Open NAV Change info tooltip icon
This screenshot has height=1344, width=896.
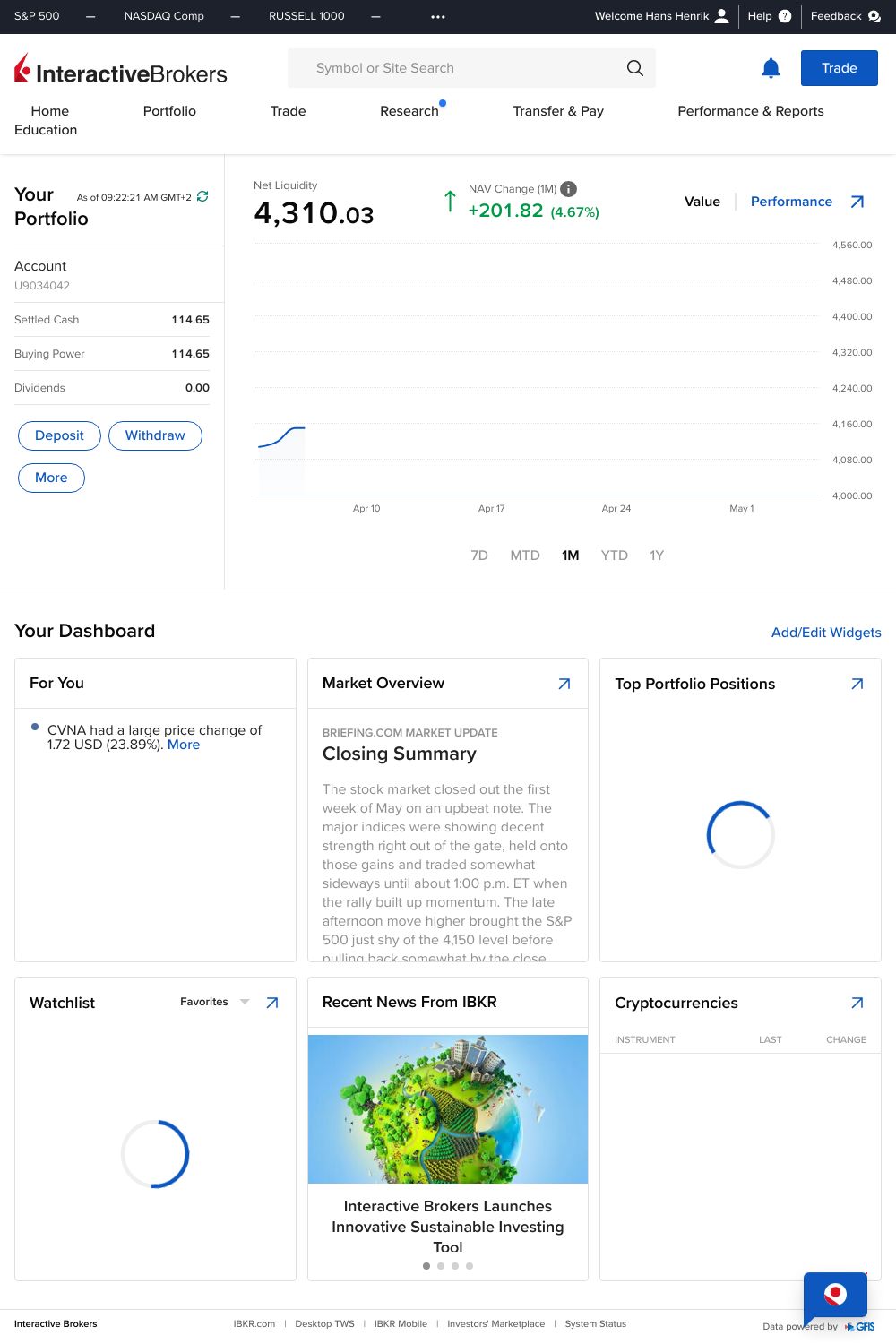point(568,189)
